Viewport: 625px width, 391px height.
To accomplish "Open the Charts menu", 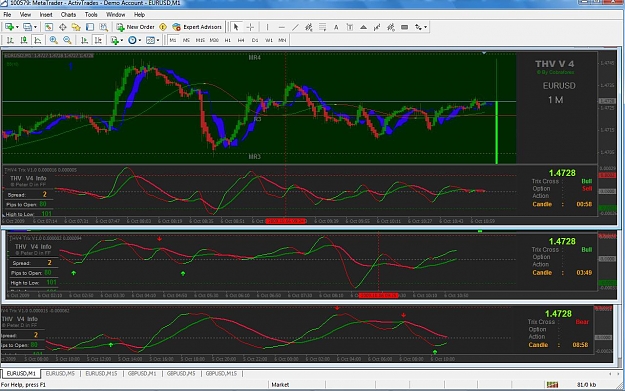I will (x=68, y=14).
